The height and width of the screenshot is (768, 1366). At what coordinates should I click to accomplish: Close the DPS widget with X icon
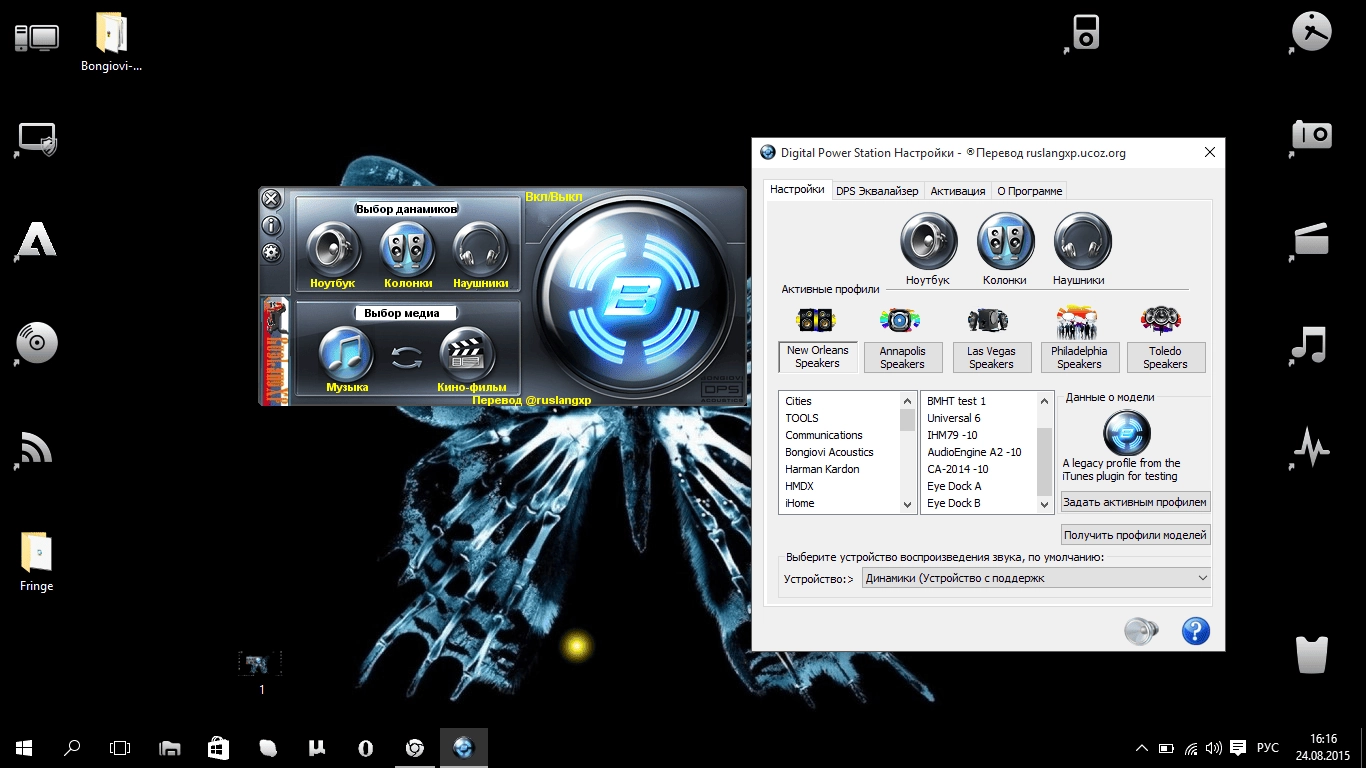pos(272,199)
